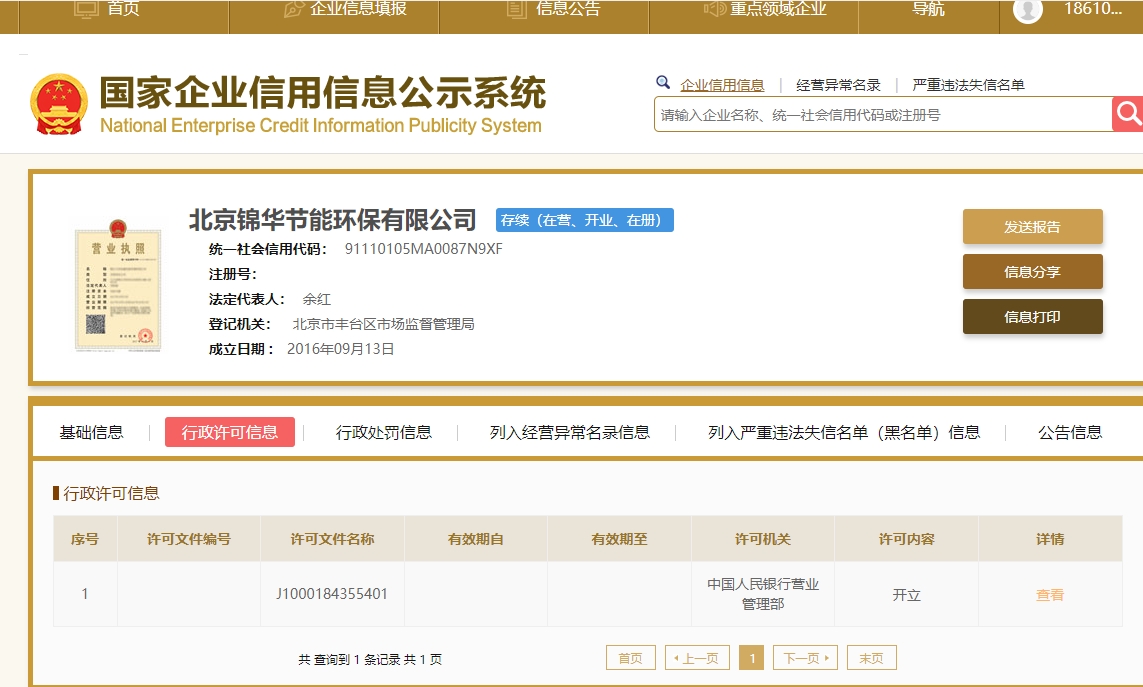Open 导航 in top navigation
The width and height of the screenshot is (1143, 687).
coord(928,9)
